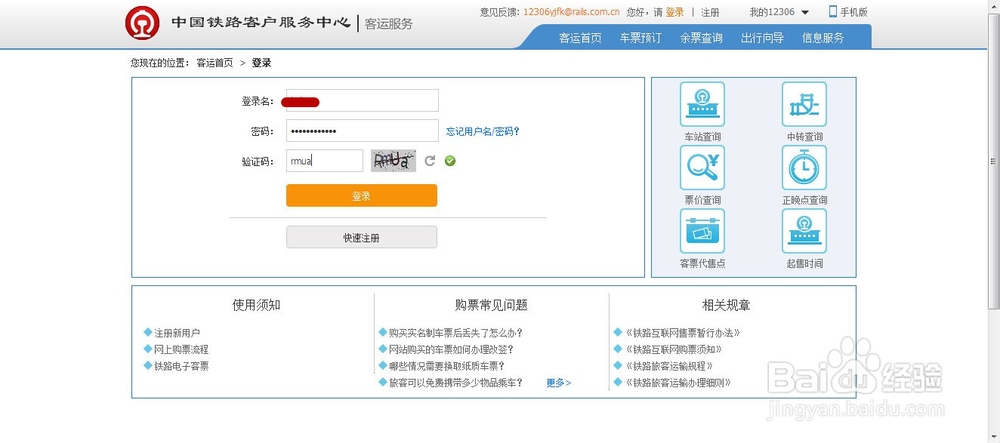The image size is (1000, 443).
Task: Focus the 验证码 captcha input field
Action: [x=325, y=161]
